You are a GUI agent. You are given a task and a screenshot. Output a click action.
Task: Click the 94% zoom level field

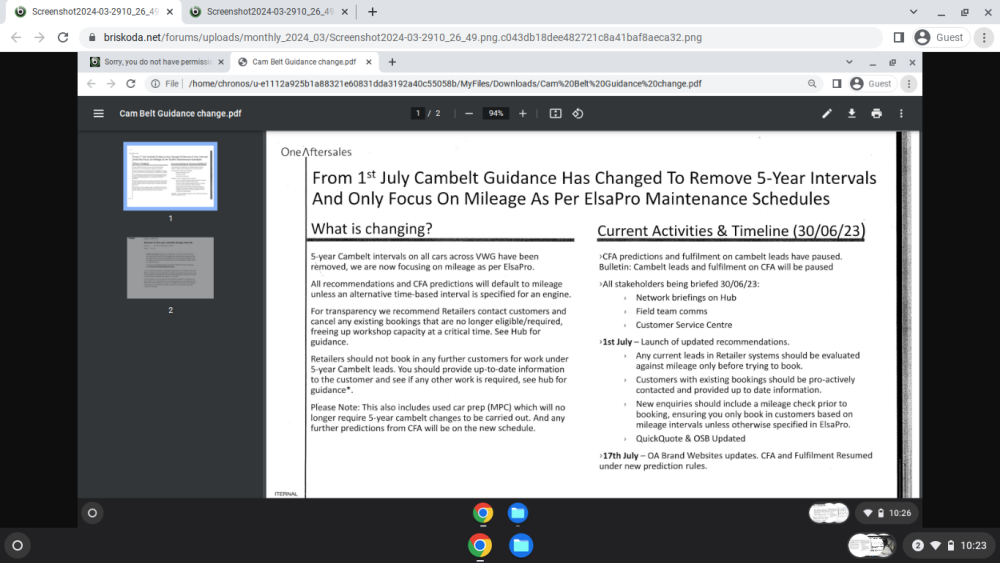coord(496,113)
